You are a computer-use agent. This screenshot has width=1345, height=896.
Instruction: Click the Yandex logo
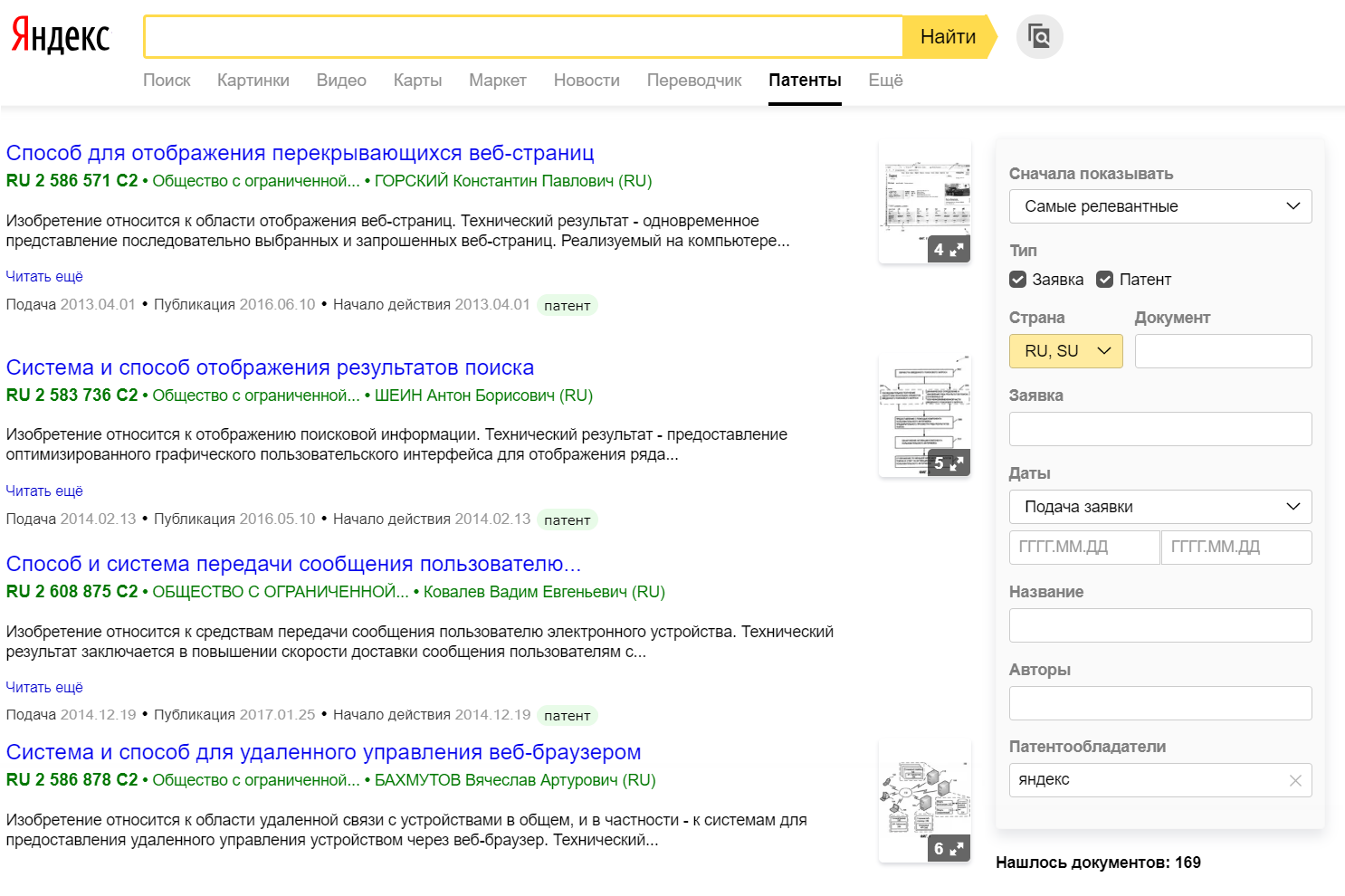click(60, 37)
